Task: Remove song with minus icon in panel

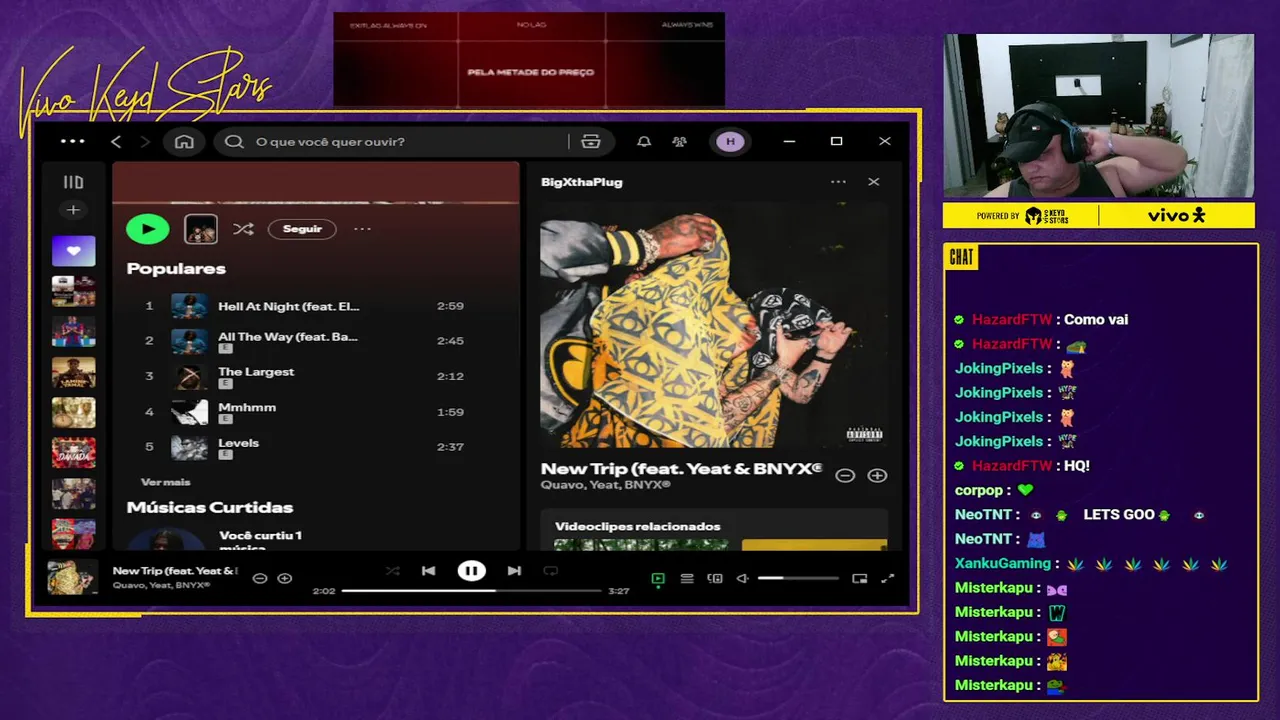Action: [845, 476]
